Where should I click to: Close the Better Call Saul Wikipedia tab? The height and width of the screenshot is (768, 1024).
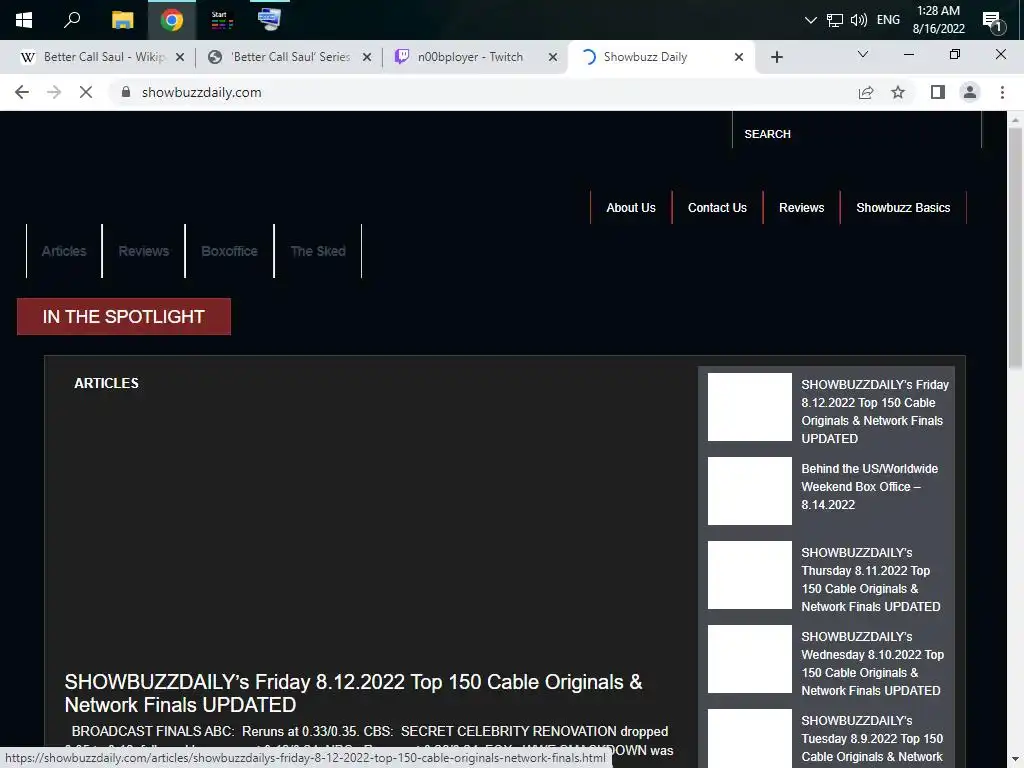tap(180, 57)
